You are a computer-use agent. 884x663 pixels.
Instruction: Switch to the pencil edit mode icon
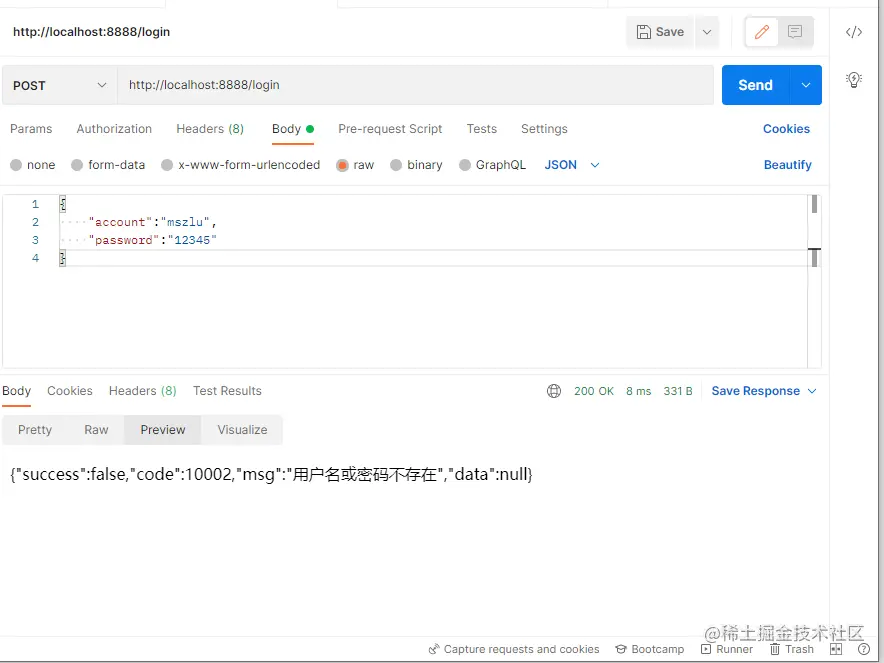coord(762,32)
